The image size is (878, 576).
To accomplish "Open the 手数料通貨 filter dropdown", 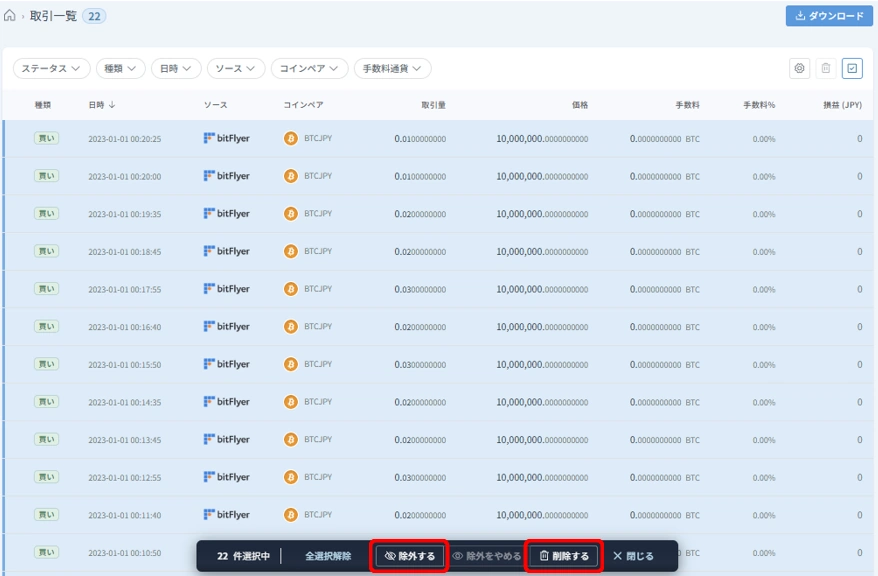I will pos(392,68).
